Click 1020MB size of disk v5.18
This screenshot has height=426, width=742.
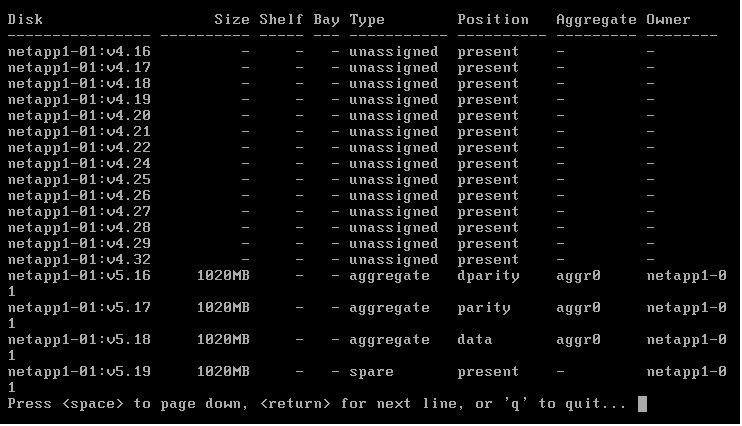[223, 340]
